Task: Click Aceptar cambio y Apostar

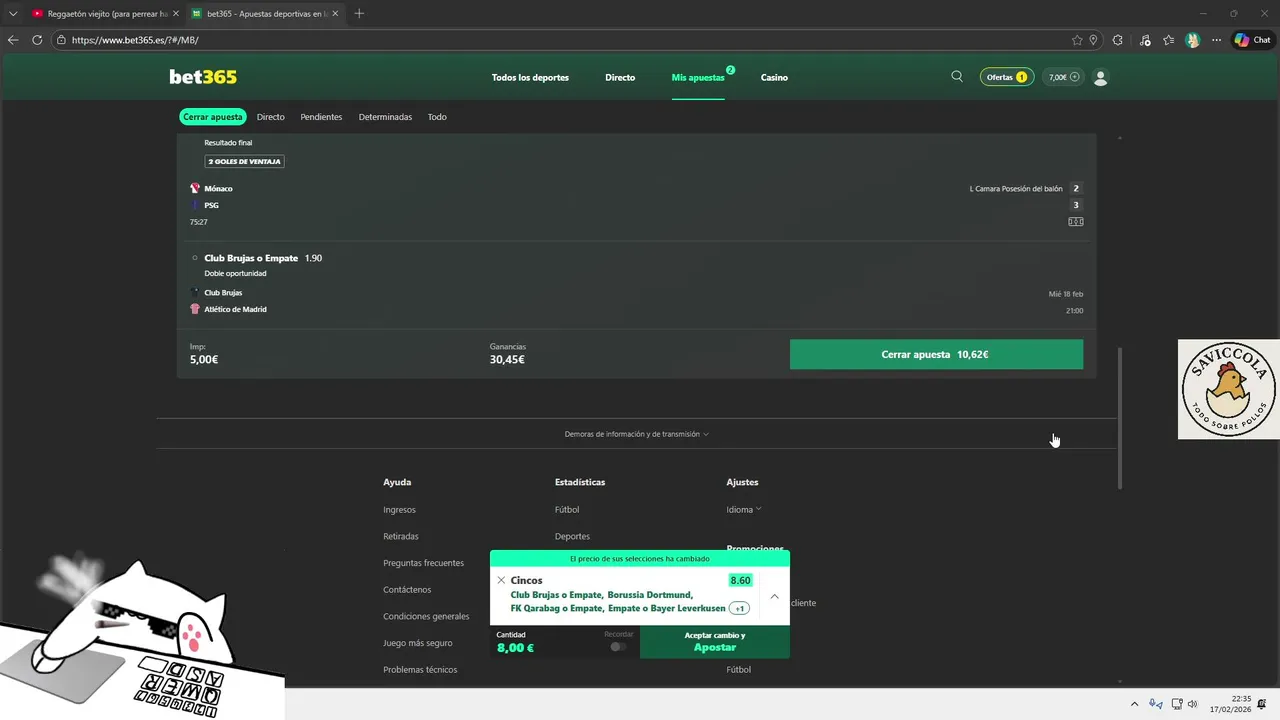Action: pyautogui.click(x=715, y=641)
